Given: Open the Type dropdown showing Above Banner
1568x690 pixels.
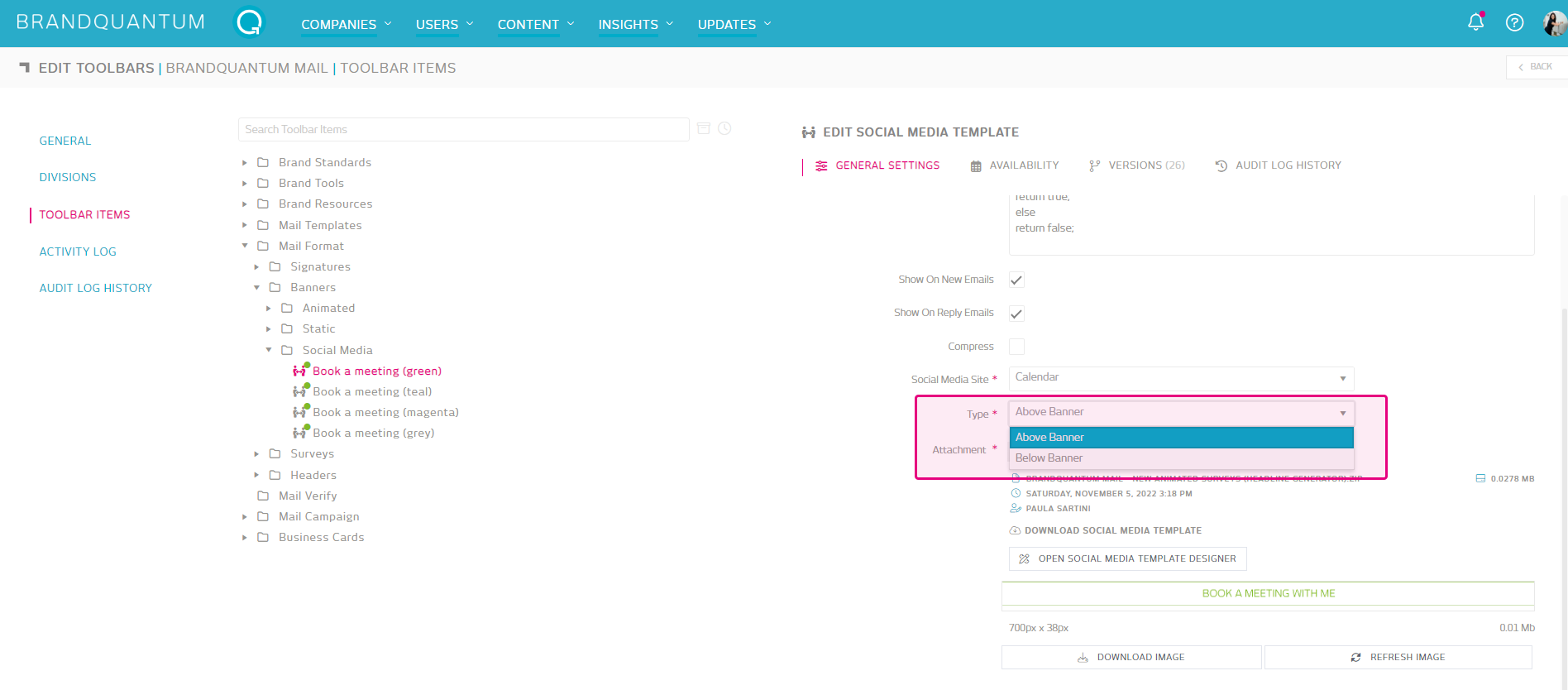Looking at the screenshot, I should pos(1181,412).
